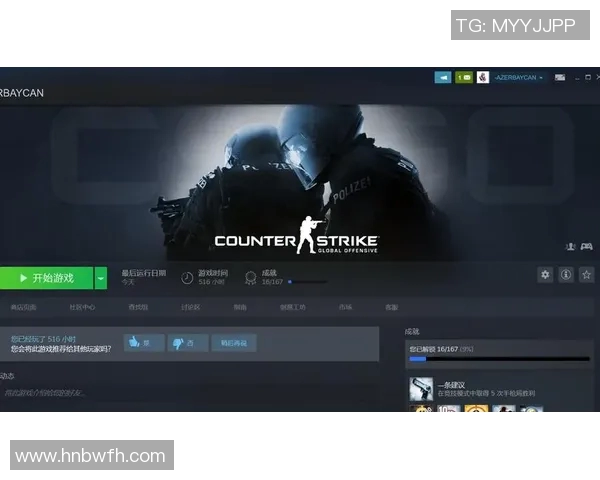Minimize the Steam window

pos(577,78)
